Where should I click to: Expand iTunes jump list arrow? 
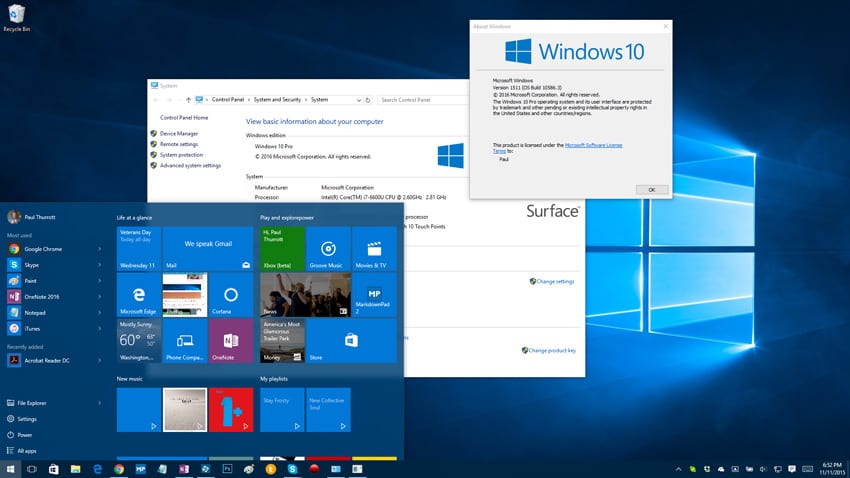(x=100, y=328)
